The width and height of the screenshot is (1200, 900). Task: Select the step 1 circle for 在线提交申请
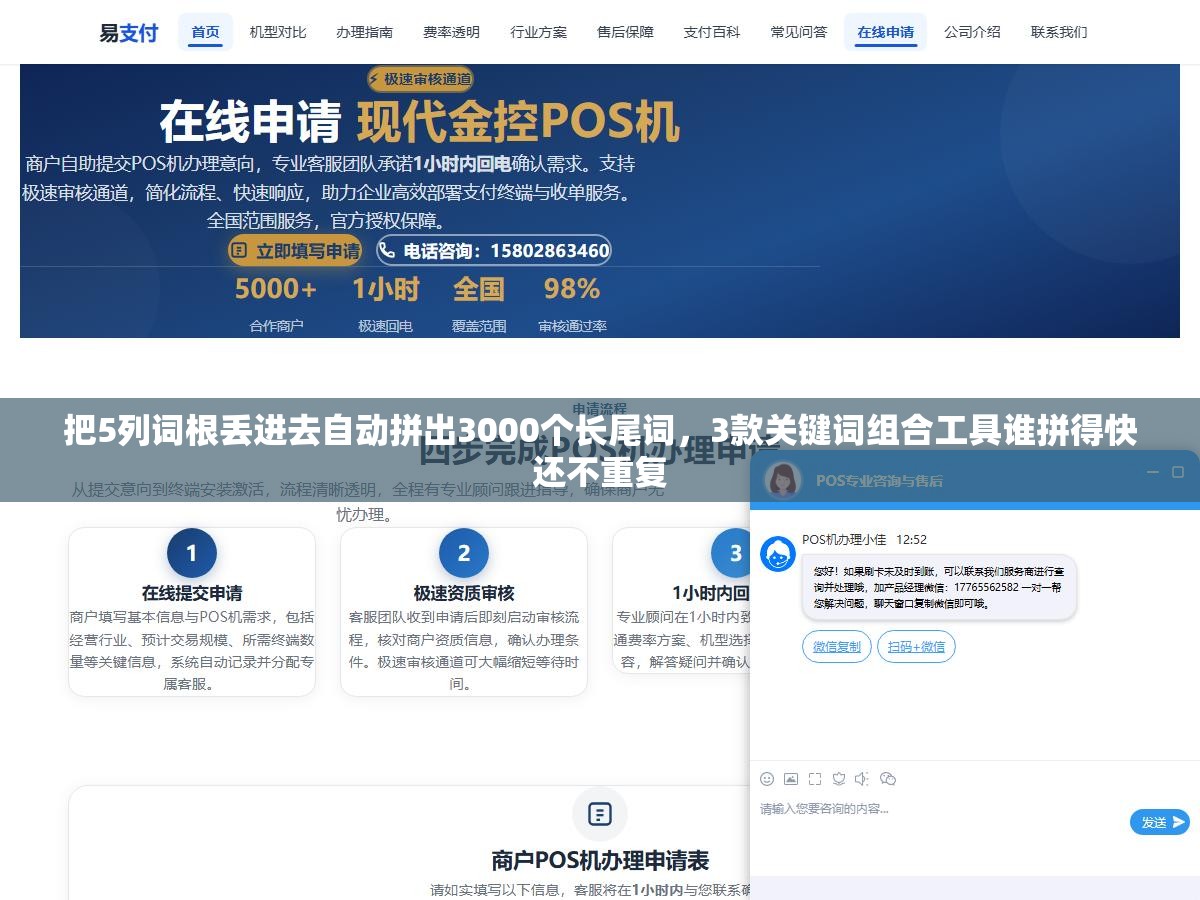click(192, 553)
